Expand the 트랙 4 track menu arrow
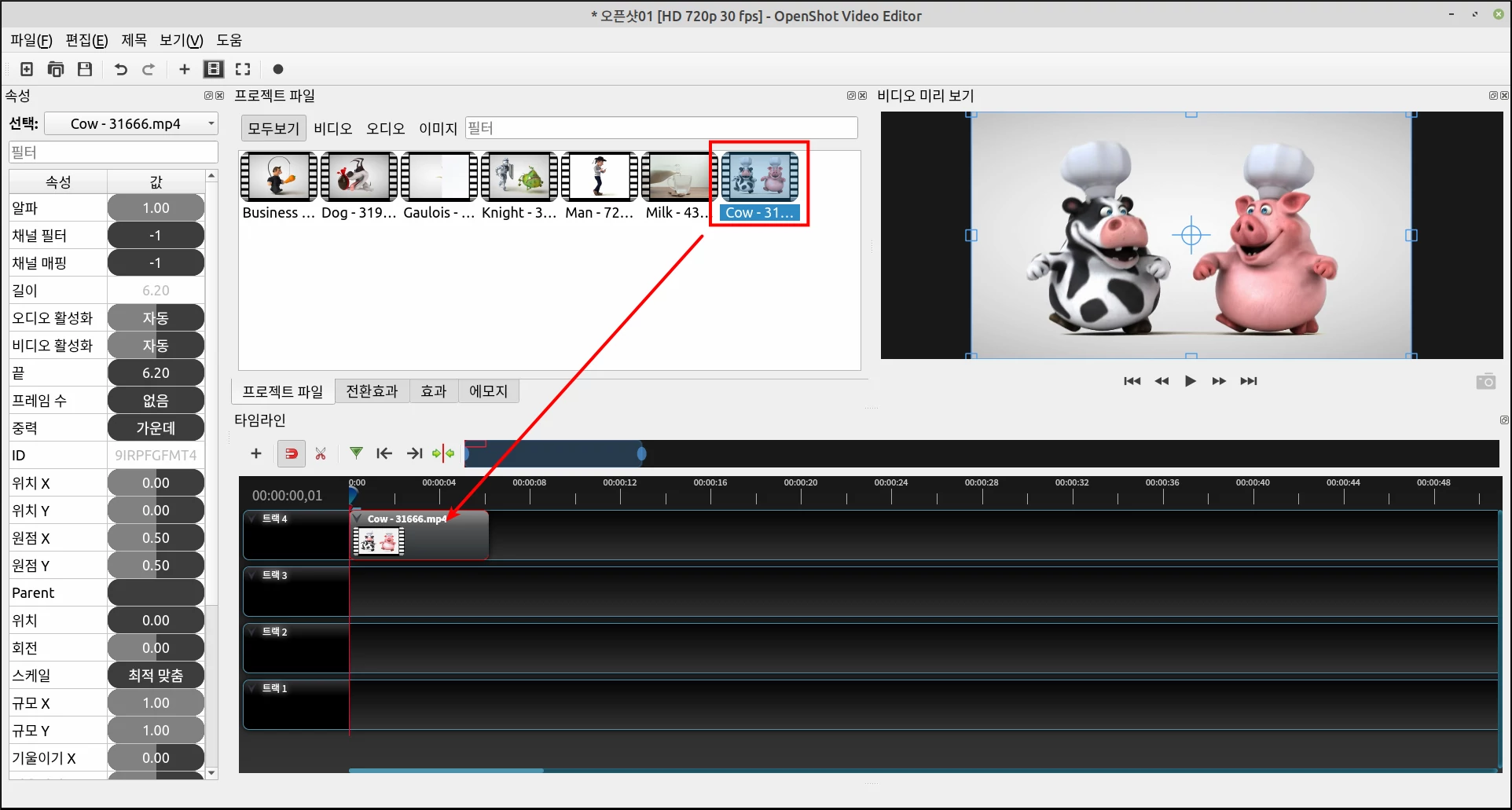 click(x=253, y=519)
